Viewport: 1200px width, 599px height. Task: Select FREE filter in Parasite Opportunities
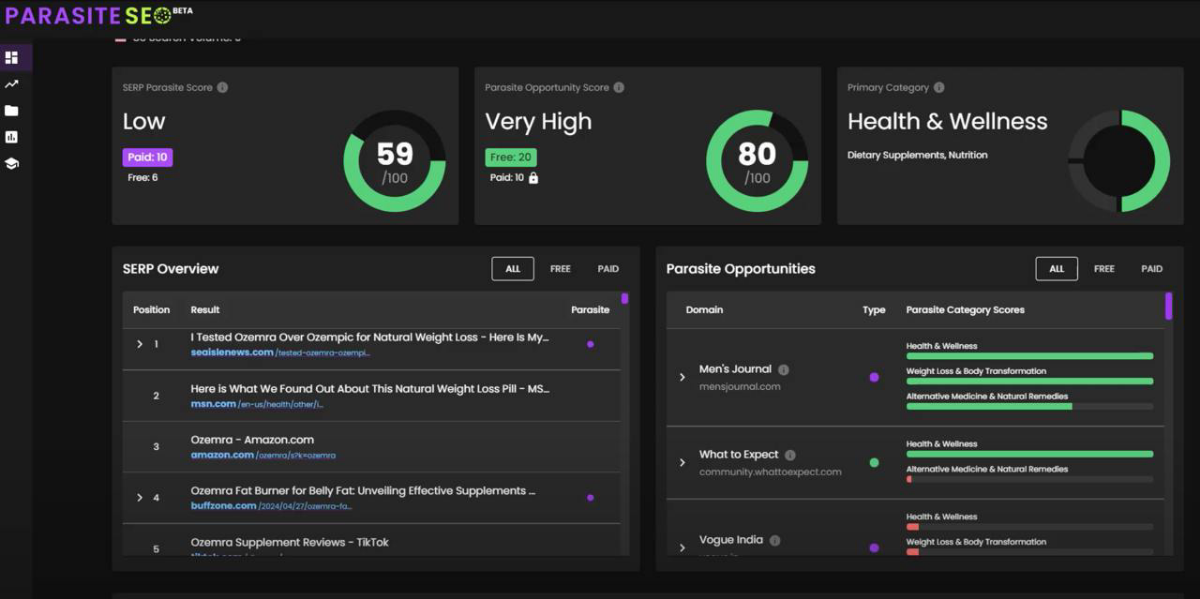click(1104, 269)
